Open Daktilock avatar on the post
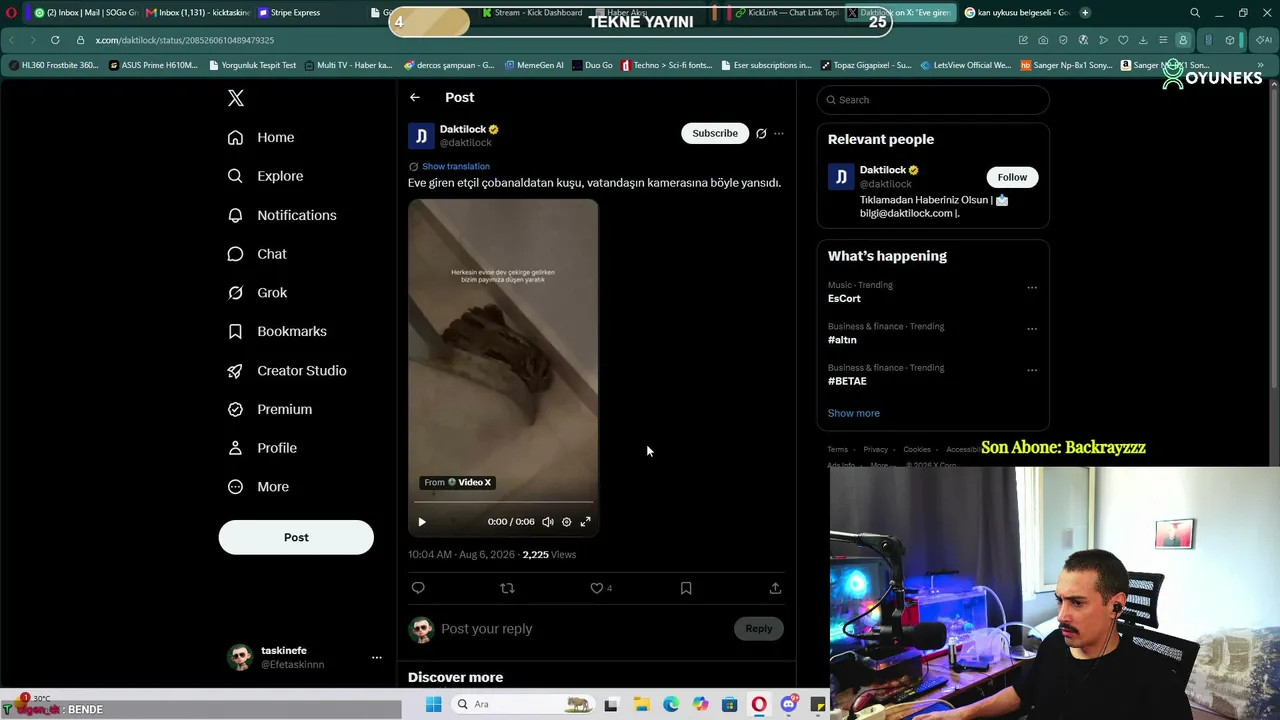The height and width of the screenshot is (720, 1280). (x=421, y=136)
